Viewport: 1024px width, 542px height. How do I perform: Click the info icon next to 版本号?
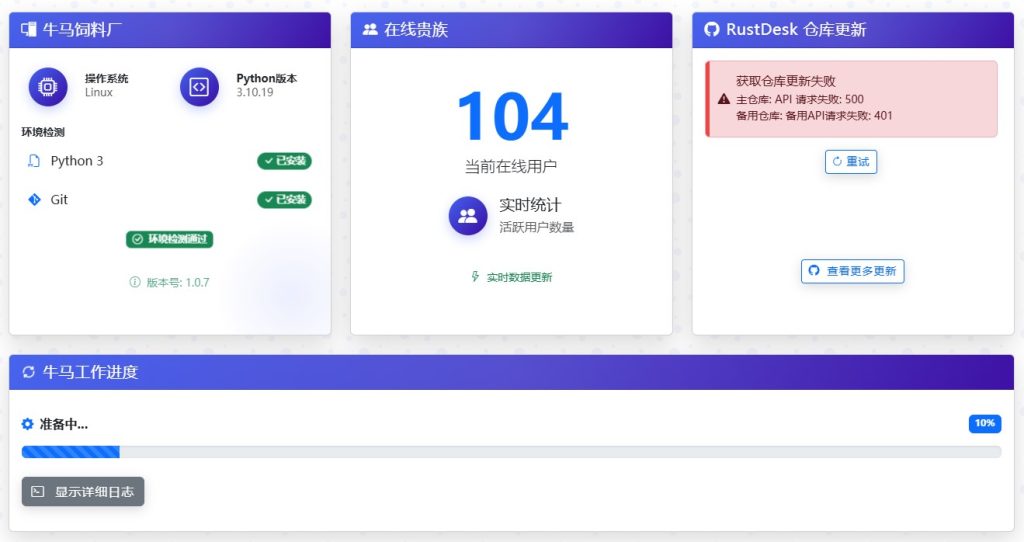(135, 282)
